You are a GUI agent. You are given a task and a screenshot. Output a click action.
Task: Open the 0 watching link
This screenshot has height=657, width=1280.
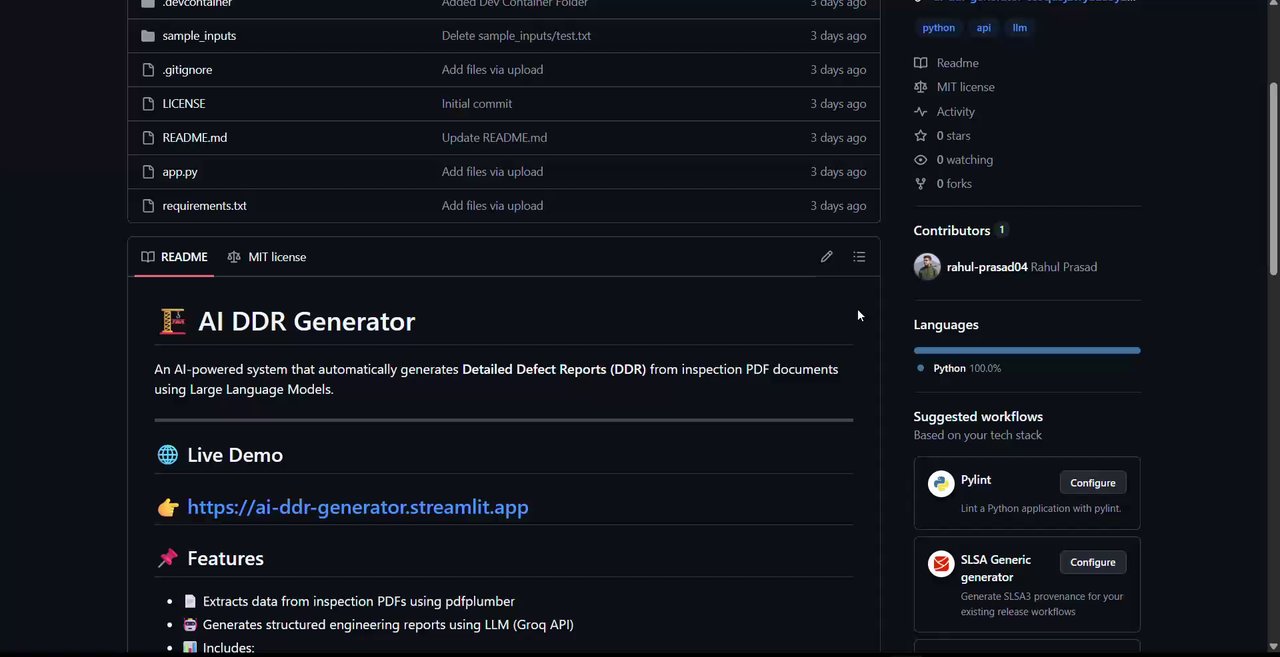(x=964, y=160)
